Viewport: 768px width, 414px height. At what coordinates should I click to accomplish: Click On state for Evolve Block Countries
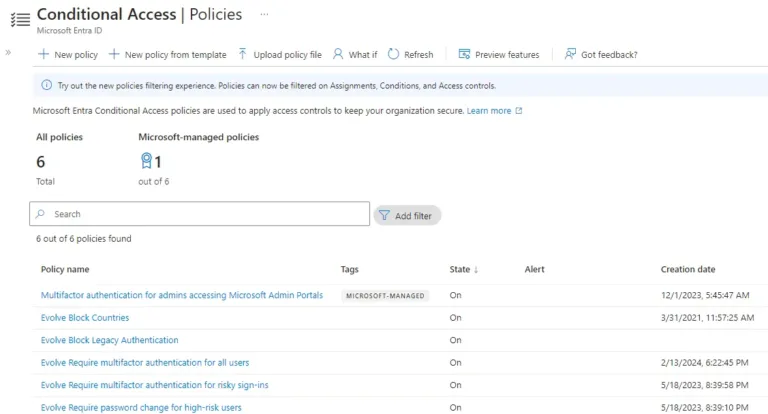coord(456,317)
